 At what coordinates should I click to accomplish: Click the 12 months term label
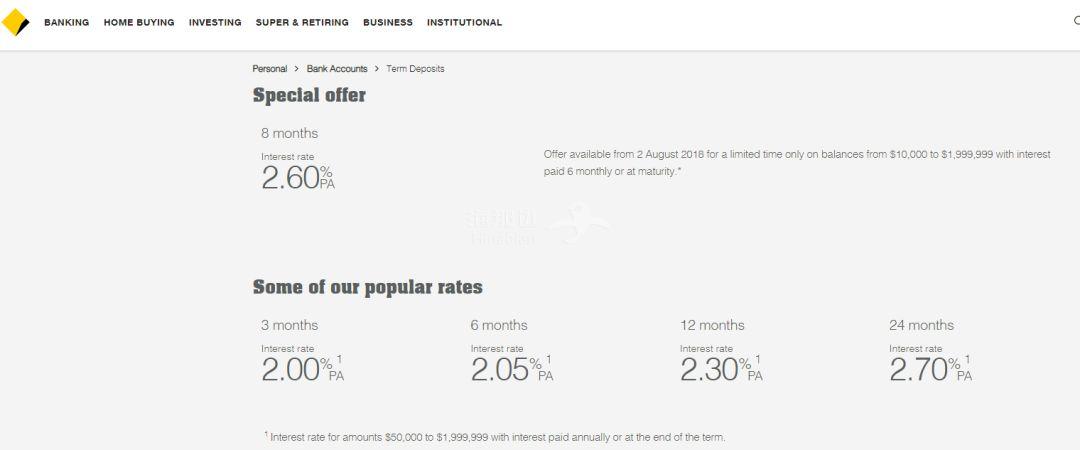coord(712,325)
